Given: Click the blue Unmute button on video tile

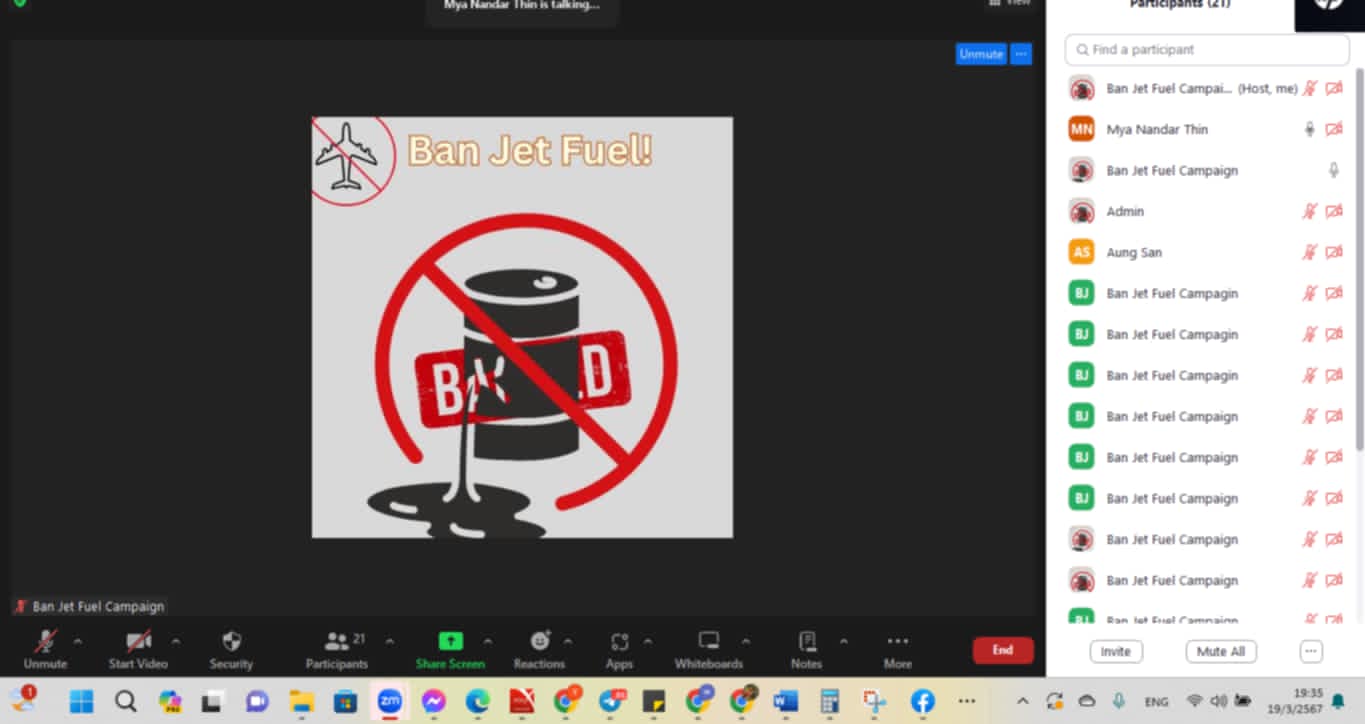Looking at the screenshot, I should click(x=981, y=54).
